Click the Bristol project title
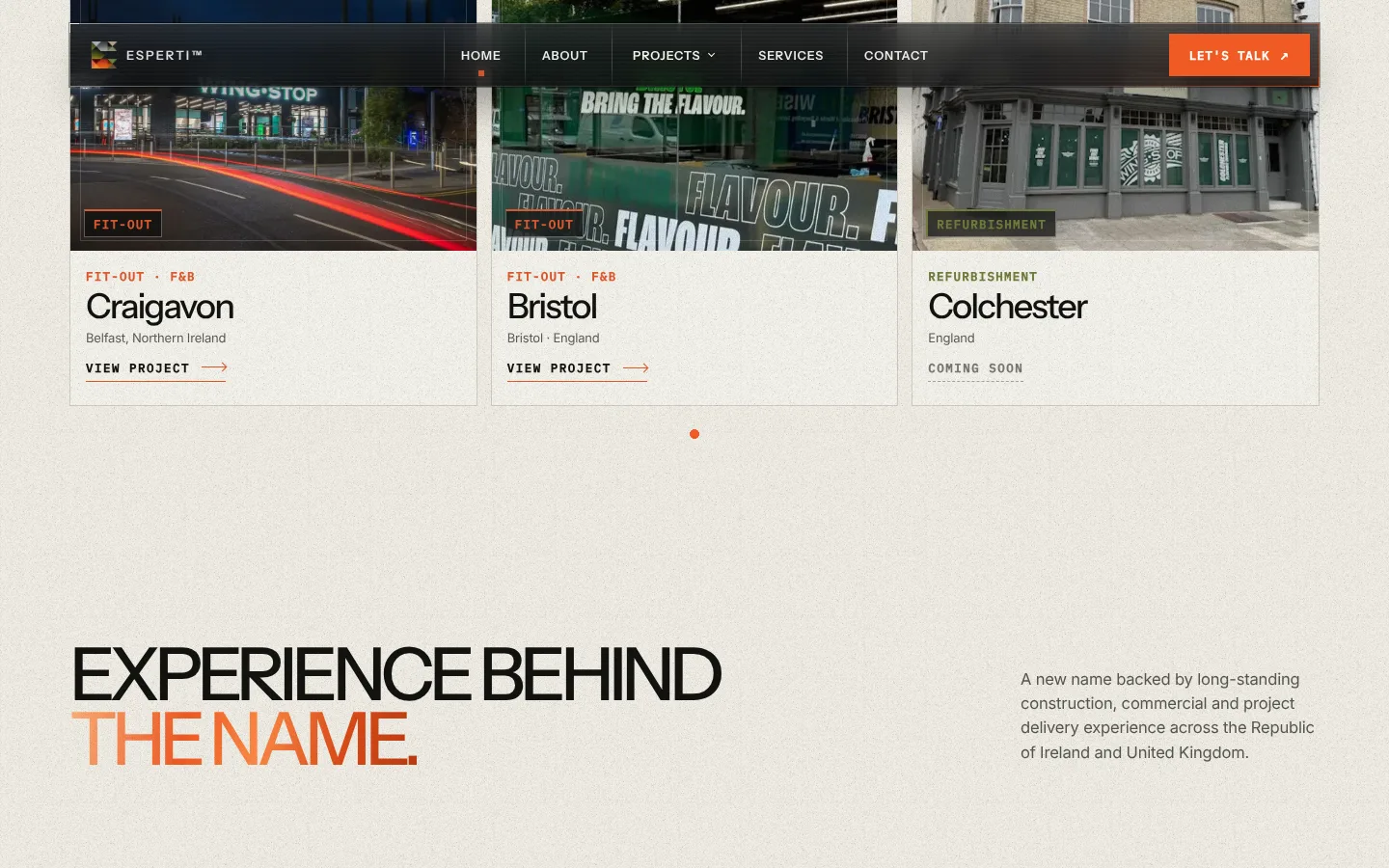 pyautogui.click(x=552, y=307)
